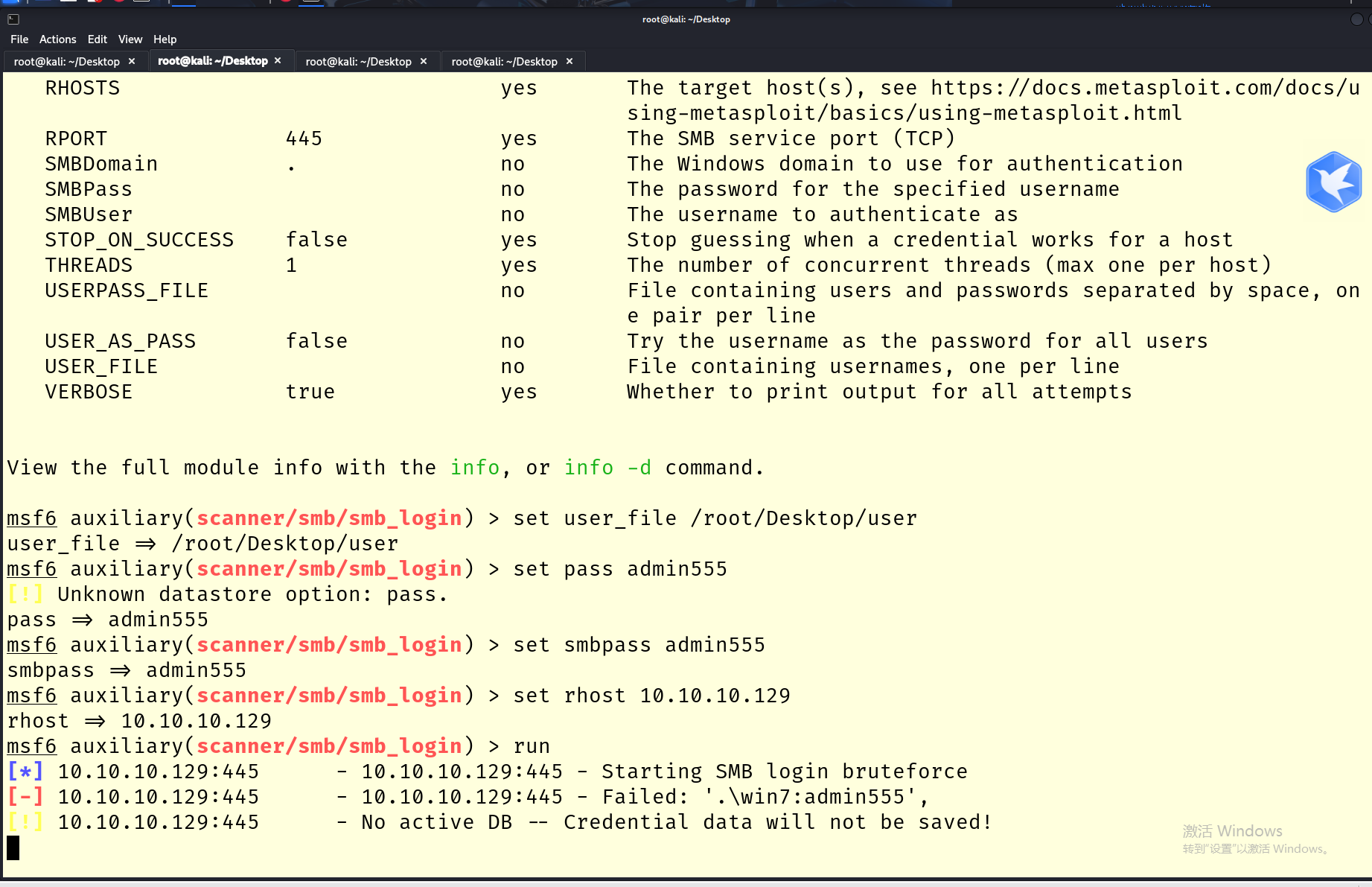Open the docs.metasploit.com URL in RHOSTS description

tap(994, 101)
